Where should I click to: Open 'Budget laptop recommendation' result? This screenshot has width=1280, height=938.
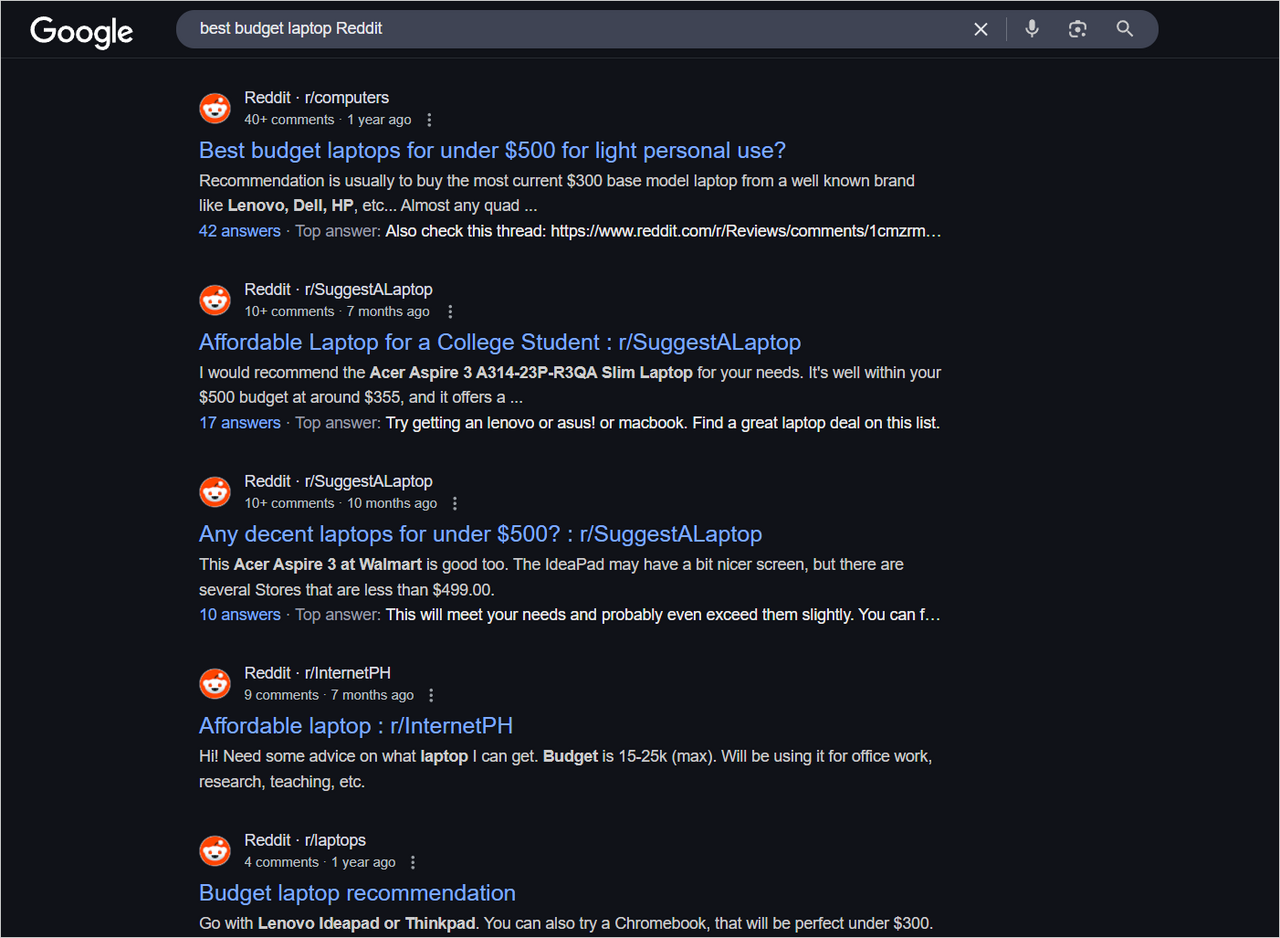(x=357, y=893)
